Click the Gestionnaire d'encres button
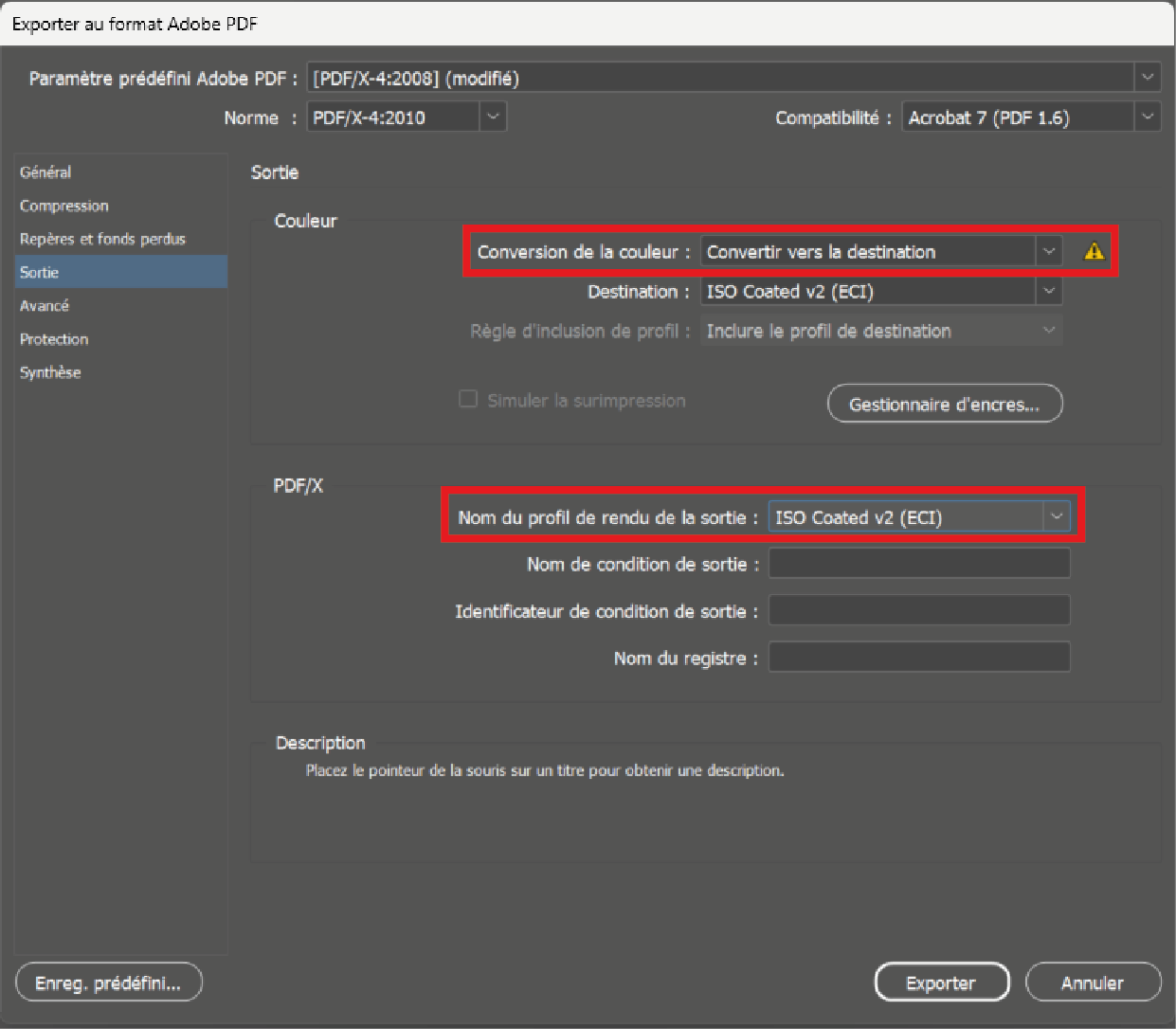Viewport: 1176px width, 1029px height. coord(944,405)
